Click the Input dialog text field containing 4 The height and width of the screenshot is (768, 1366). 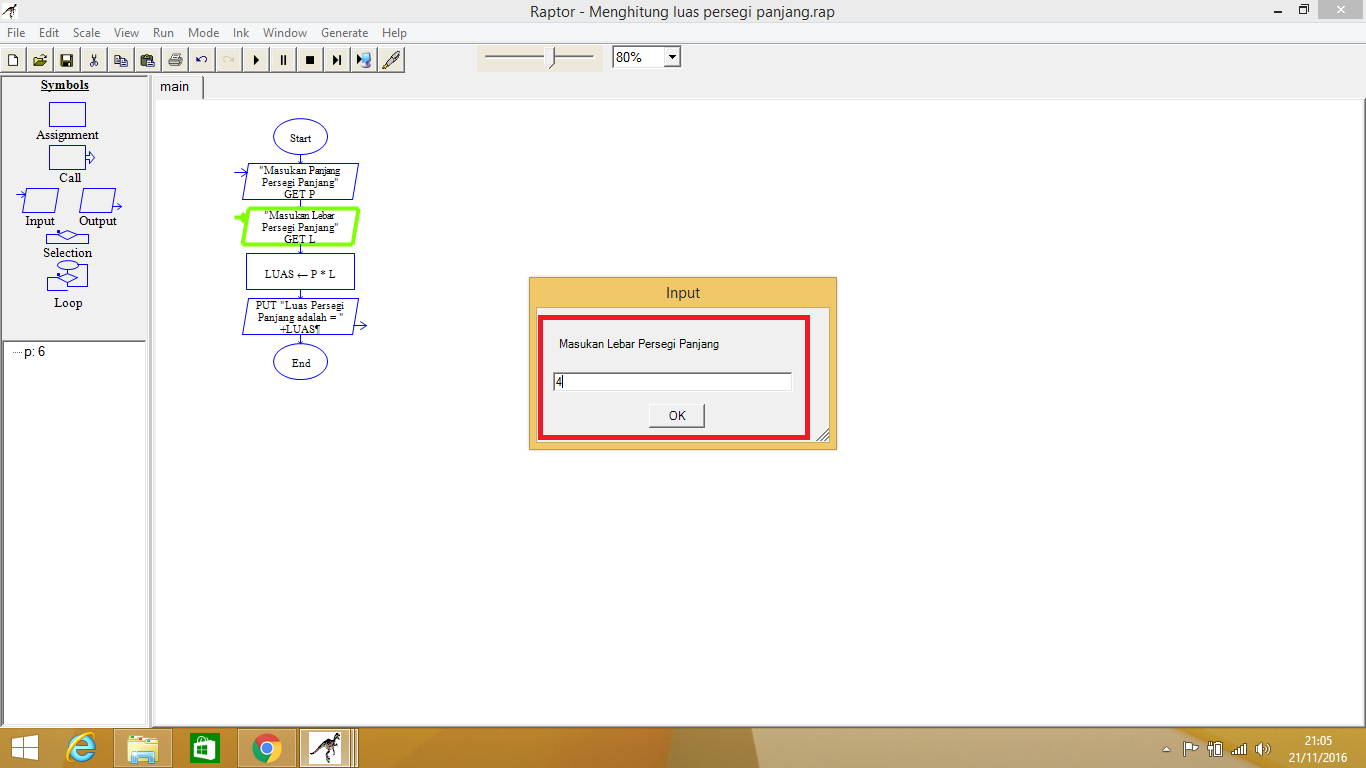coord(672,381)
